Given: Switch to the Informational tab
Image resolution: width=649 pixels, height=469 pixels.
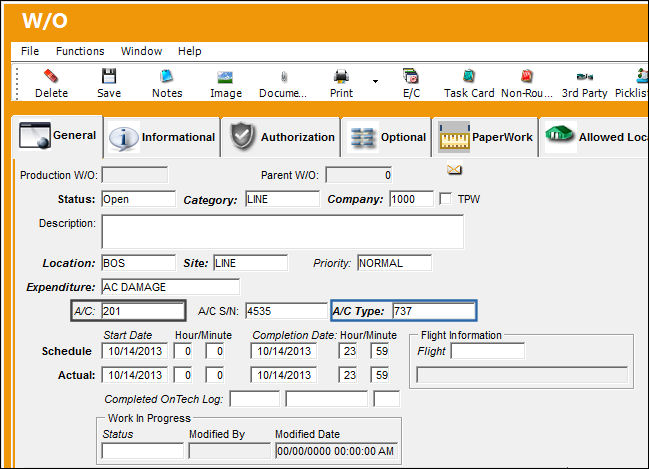Looking at the screenshot, I should pos(162,137).
